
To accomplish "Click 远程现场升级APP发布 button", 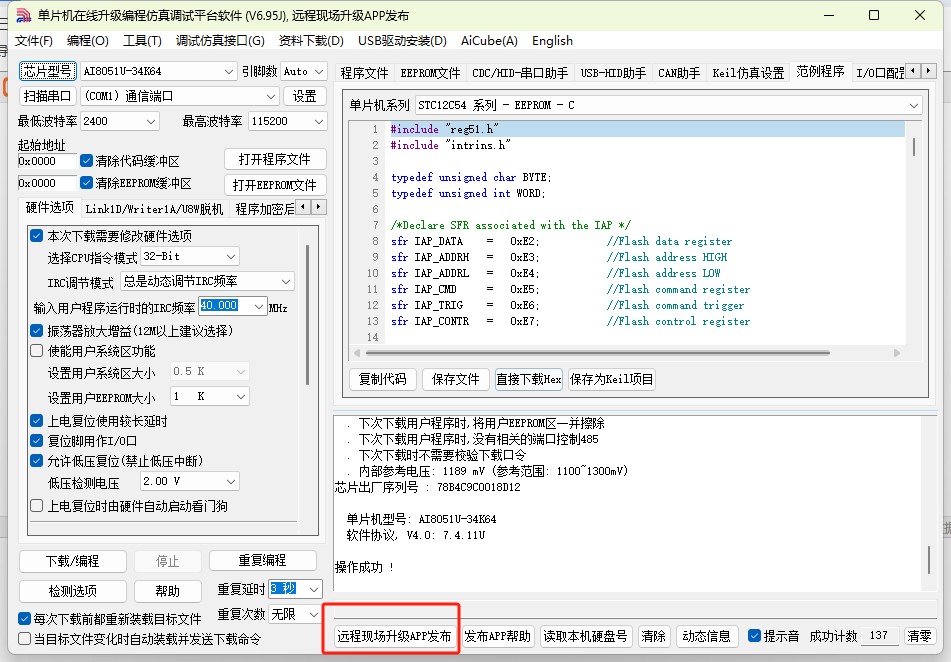I will point(394,636).
